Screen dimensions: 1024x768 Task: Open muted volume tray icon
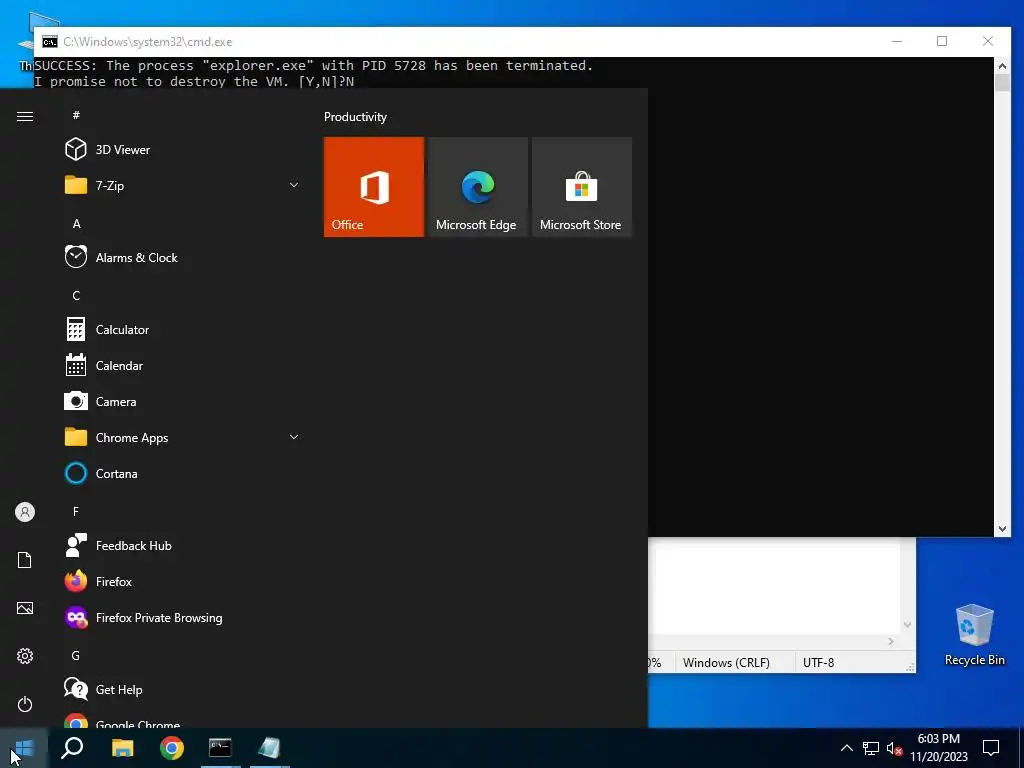[x=894, y=748]
